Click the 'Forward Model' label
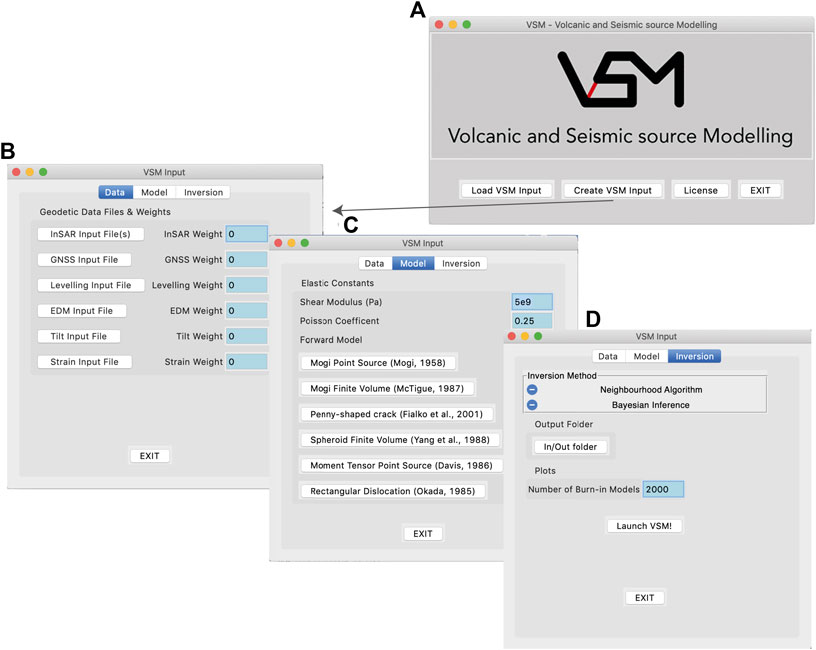This screenshot has height=650, width=816. [331, 340]
